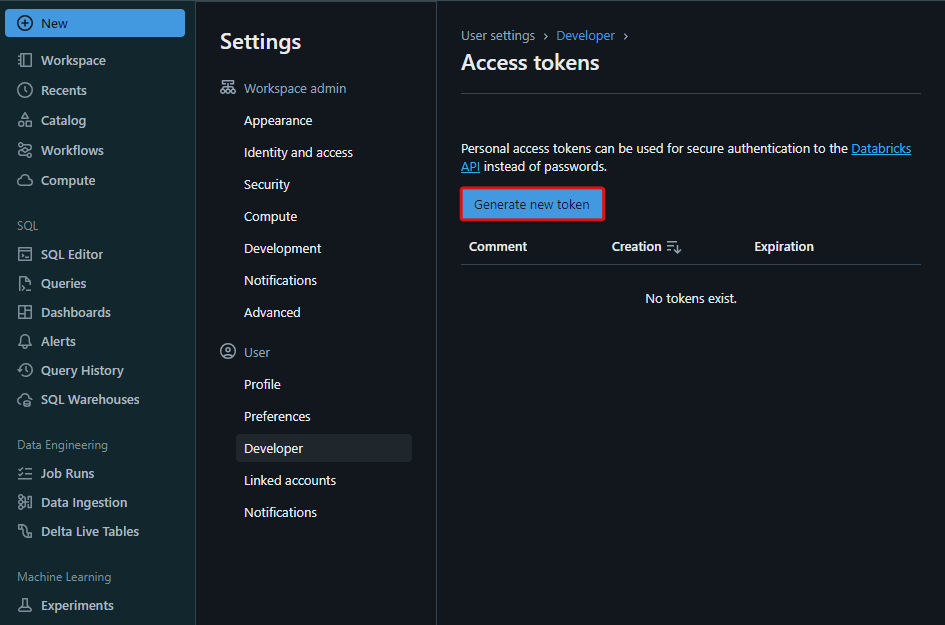Sort tokens by Creation sort icon
This screenshot has width=945, height=625.
pyautogui.click(x=674, y=247)
